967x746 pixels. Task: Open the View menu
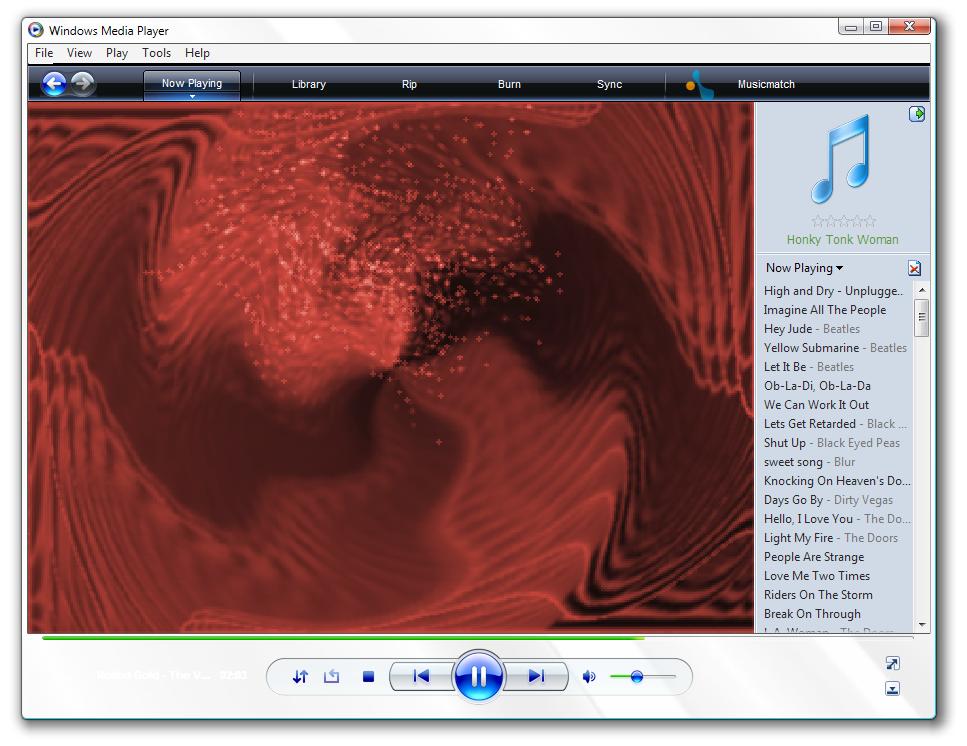tap(79, 53)
